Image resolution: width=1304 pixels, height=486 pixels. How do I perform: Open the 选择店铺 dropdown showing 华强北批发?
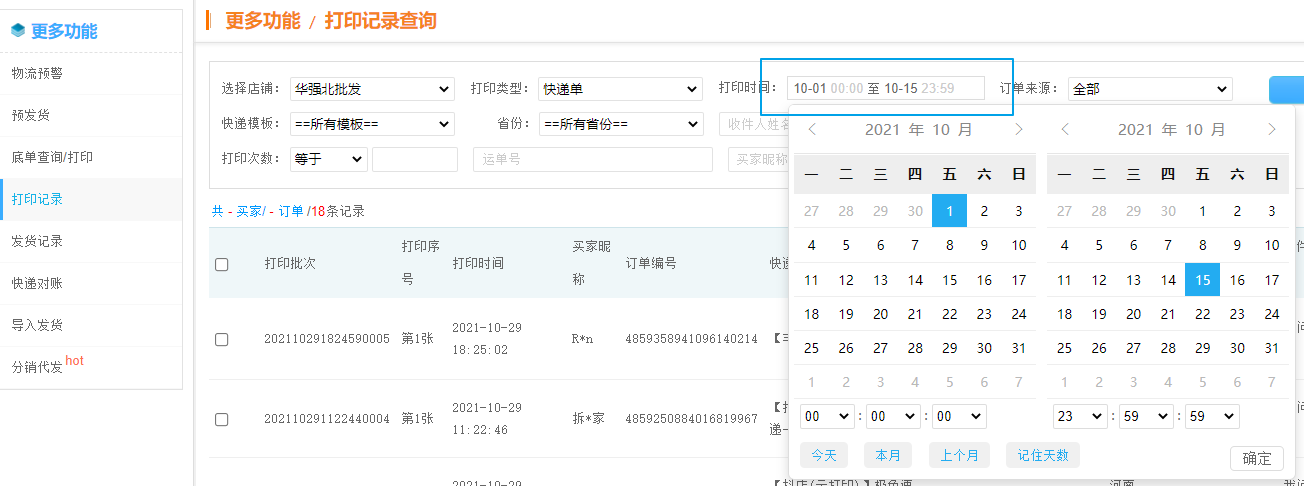pyautogui.click(x=372, y=90)
